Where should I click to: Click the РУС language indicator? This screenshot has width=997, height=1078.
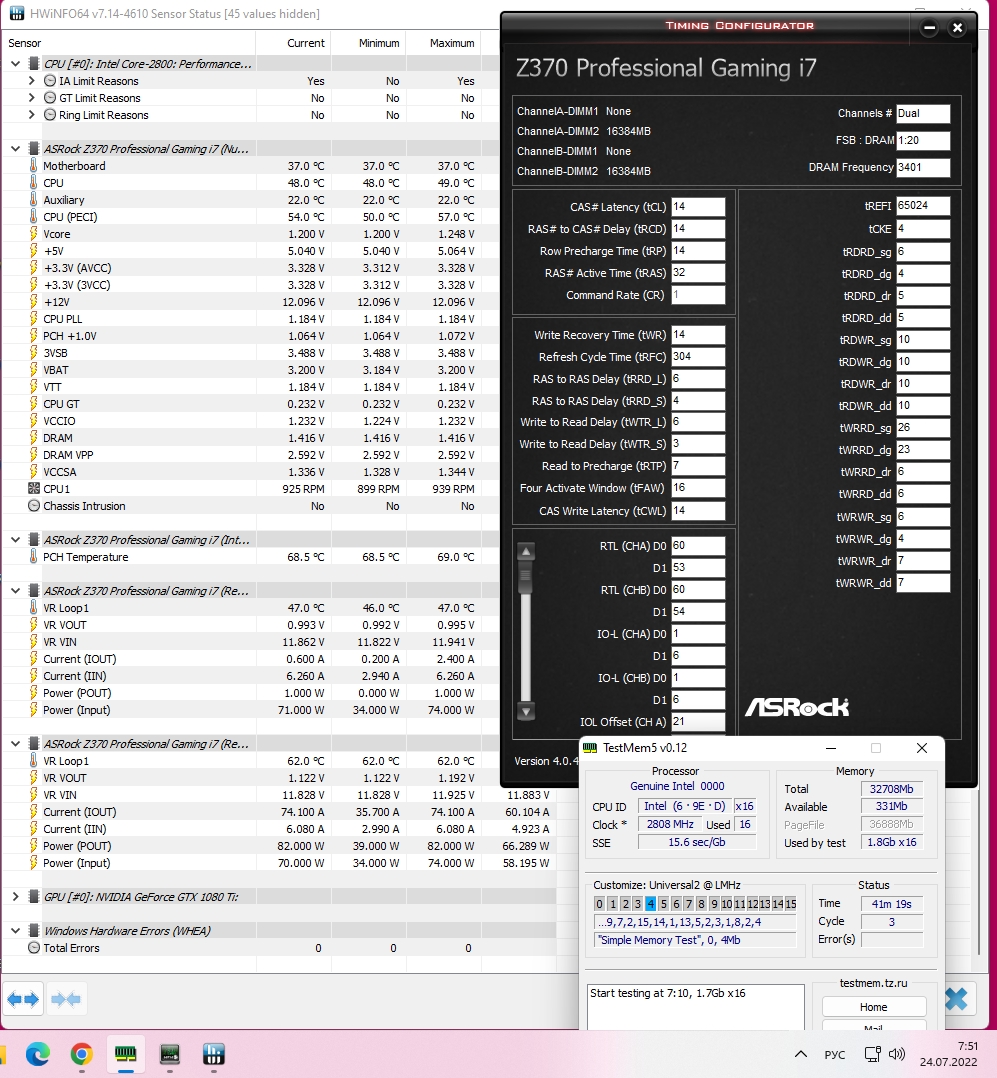(x=834, y=1055)
